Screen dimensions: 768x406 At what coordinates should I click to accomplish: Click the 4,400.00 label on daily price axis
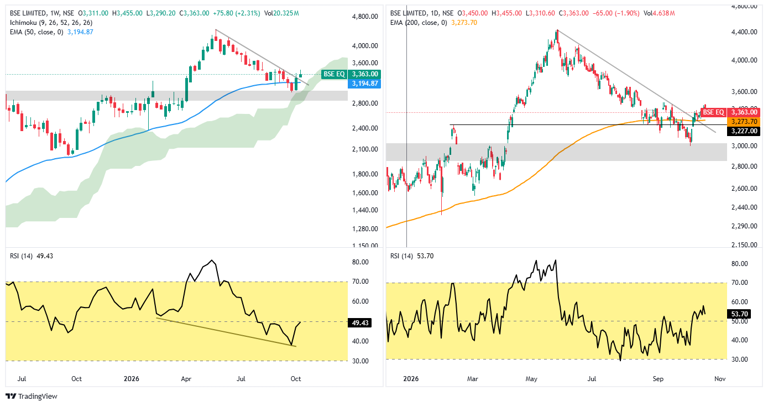(x=745, y=32)
